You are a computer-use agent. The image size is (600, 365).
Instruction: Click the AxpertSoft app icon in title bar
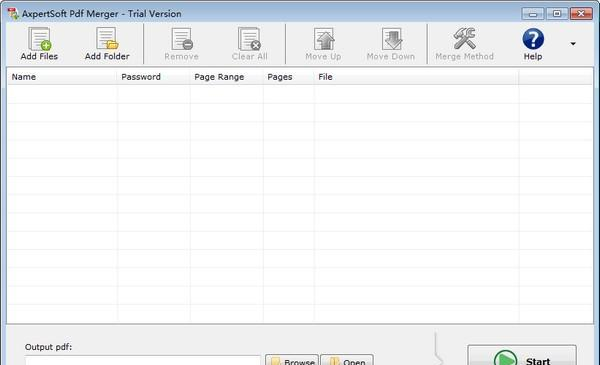click(x=13, y=14)
